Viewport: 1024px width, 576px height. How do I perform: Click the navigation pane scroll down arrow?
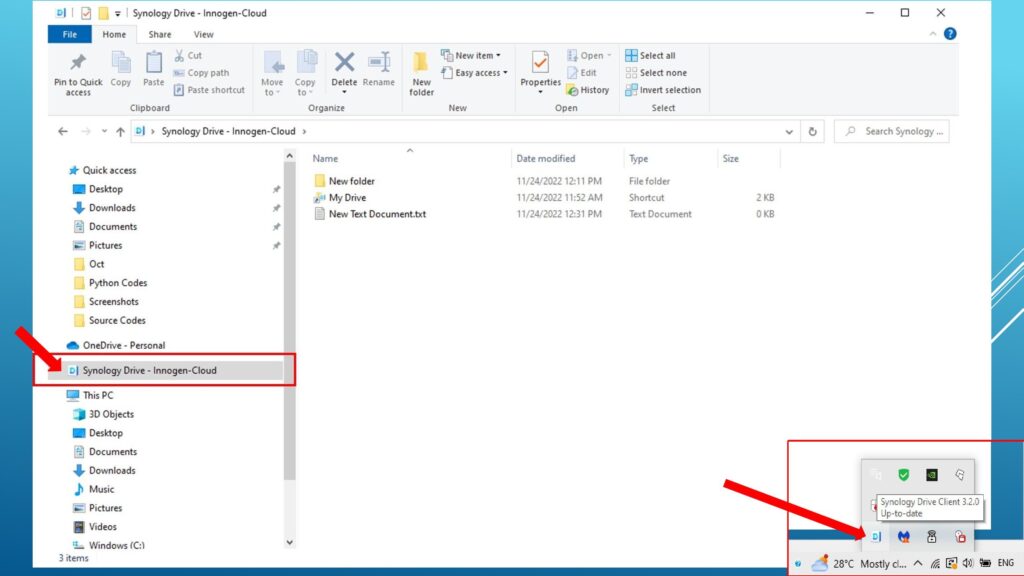(289, 542)
